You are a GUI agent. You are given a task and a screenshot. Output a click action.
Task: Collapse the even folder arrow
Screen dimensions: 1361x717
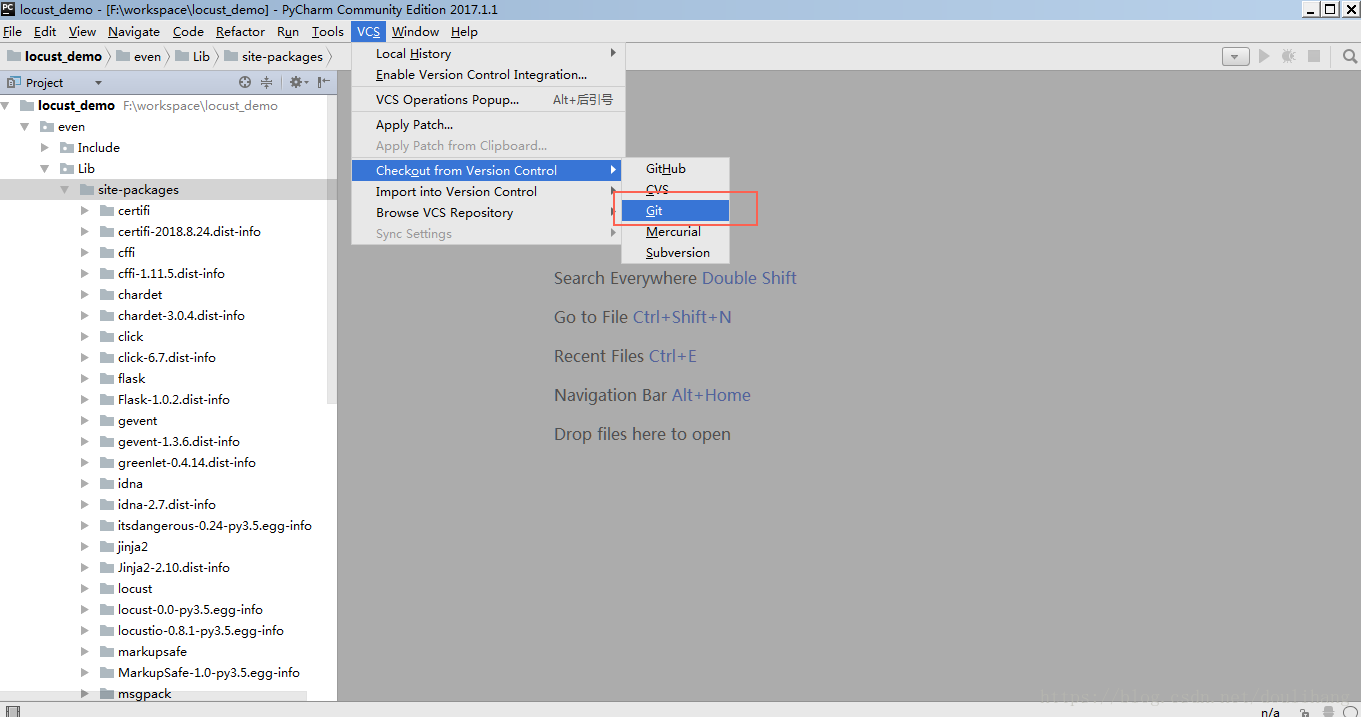(25, 126)
